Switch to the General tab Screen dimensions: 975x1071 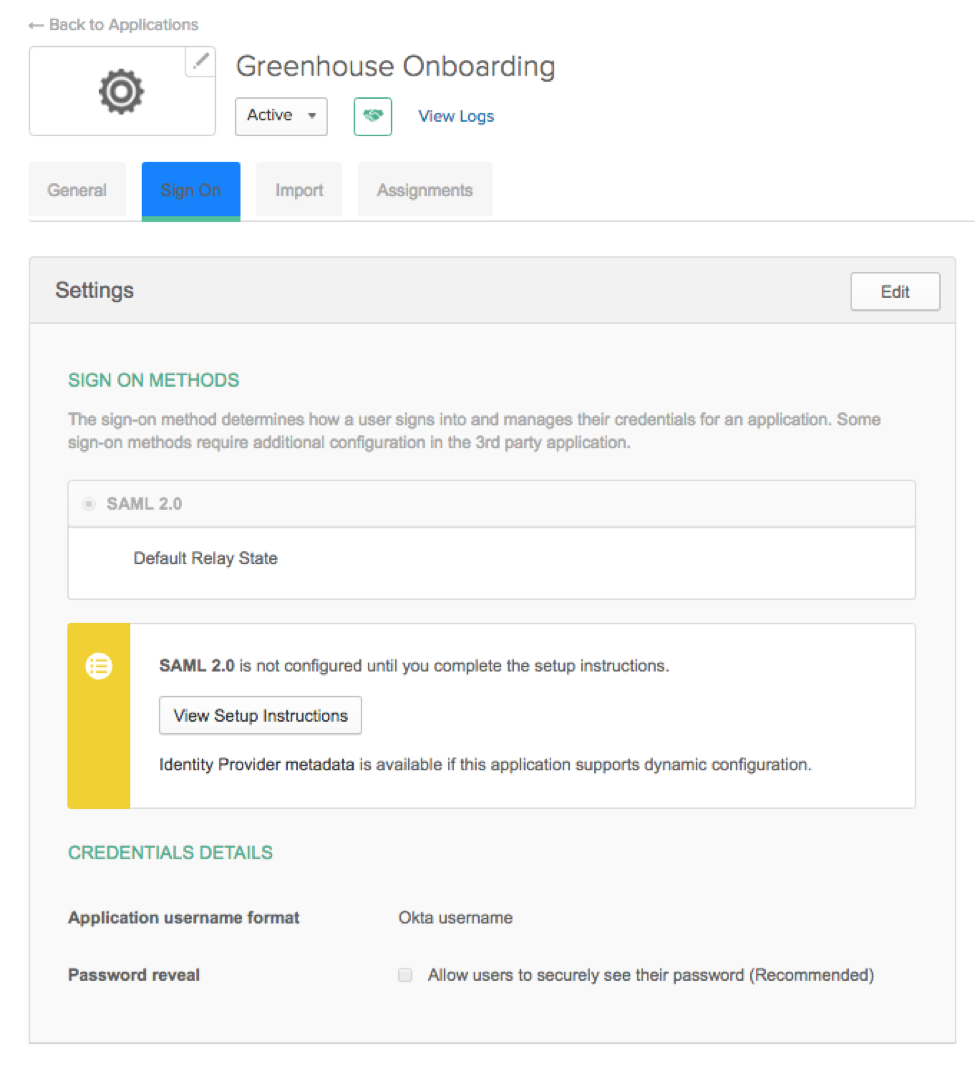(77, 191)
